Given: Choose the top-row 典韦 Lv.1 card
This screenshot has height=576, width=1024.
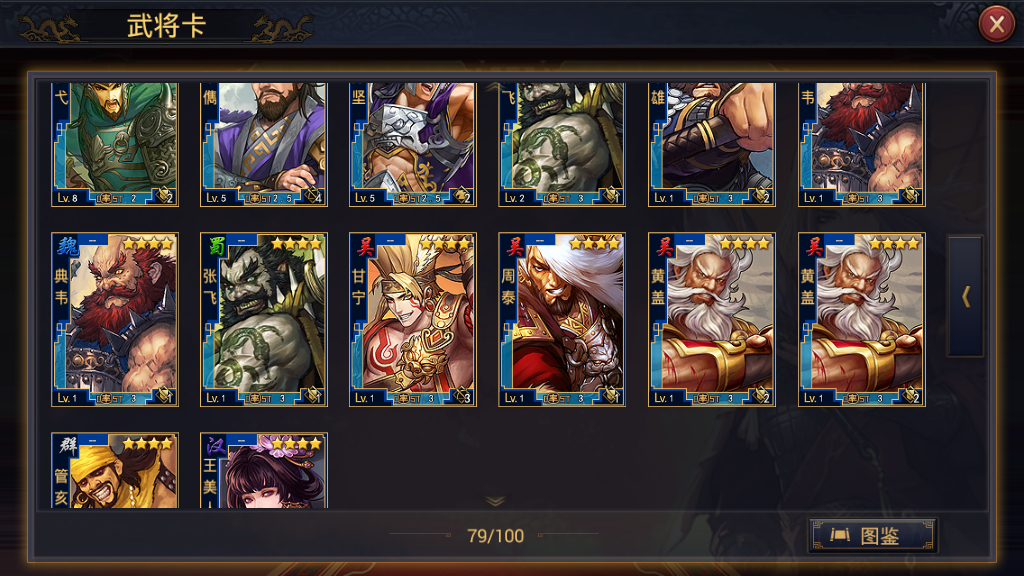Looking at the screenshot, I should point(861,144).
